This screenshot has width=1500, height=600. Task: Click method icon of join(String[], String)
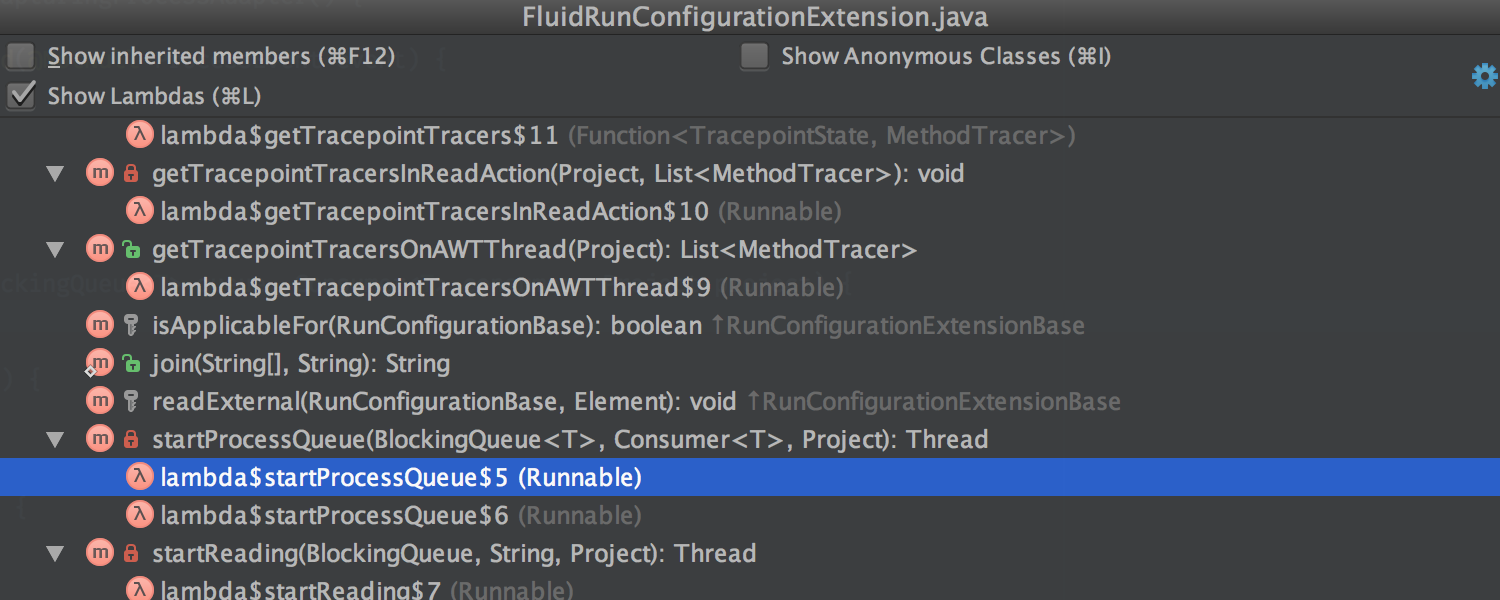coord(100,363)
